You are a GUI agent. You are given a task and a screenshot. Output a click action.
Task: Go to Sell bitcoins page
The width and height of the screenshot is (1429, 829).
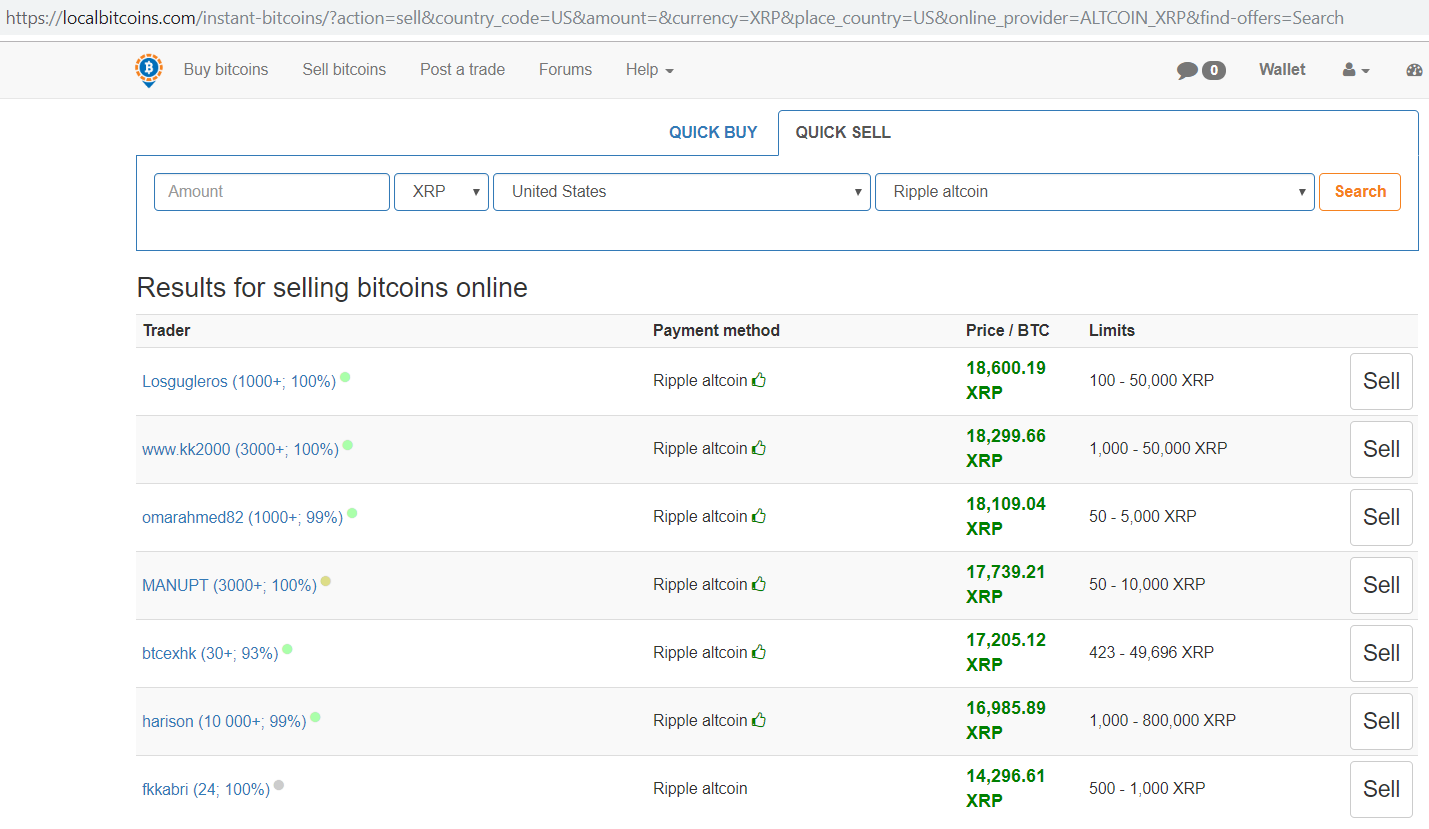pyautogui.click(x=344, y=70)
